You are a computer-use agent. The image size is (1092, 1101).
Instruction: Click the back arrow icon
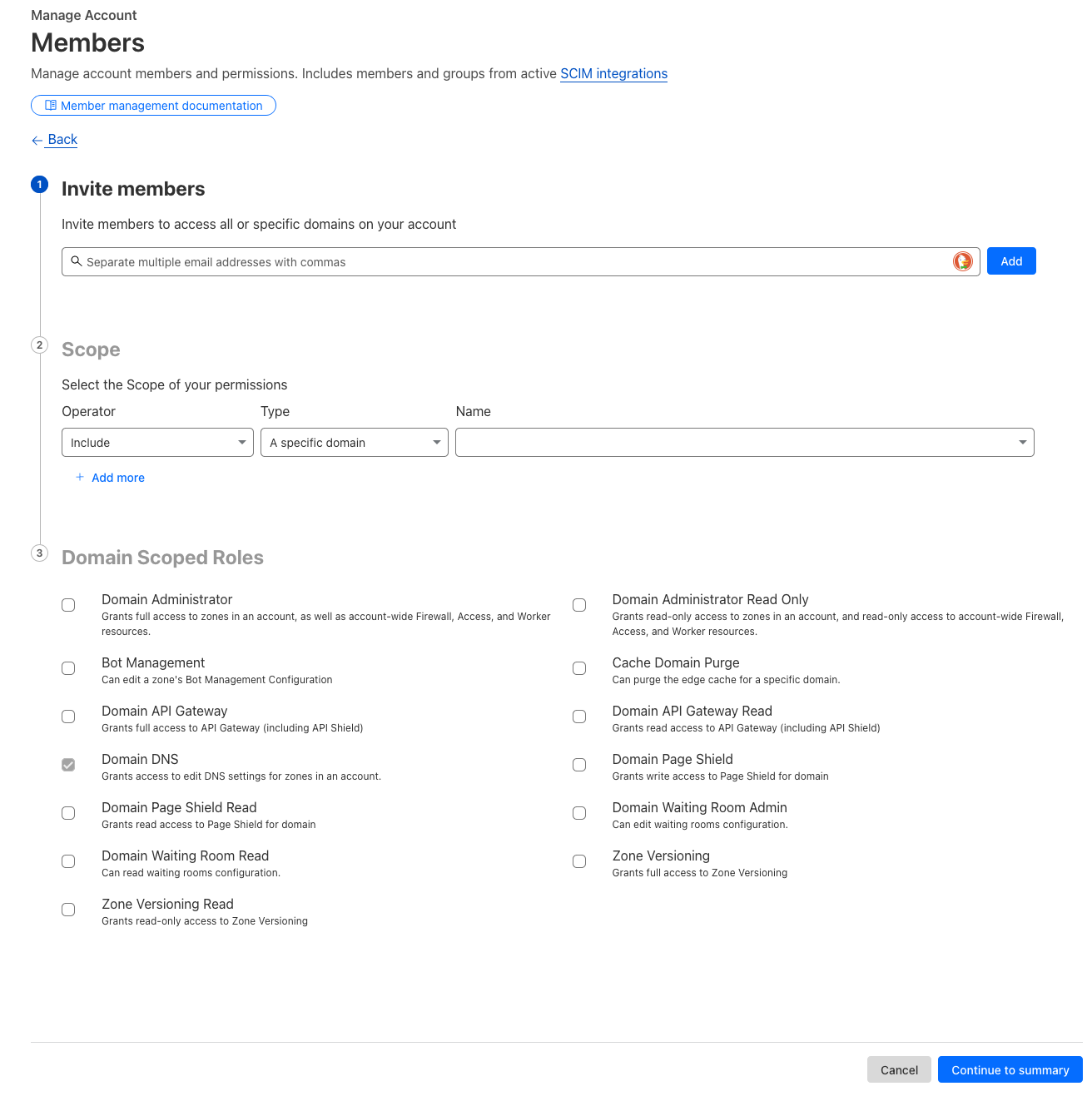tap(37, 141)
